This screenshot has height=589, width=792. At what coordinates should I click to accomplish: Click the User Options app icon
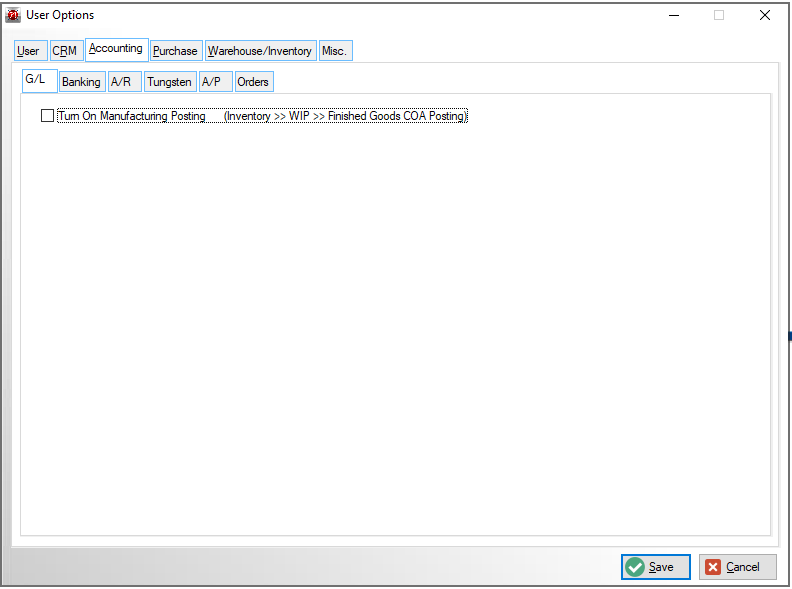(x=13, y=15)
